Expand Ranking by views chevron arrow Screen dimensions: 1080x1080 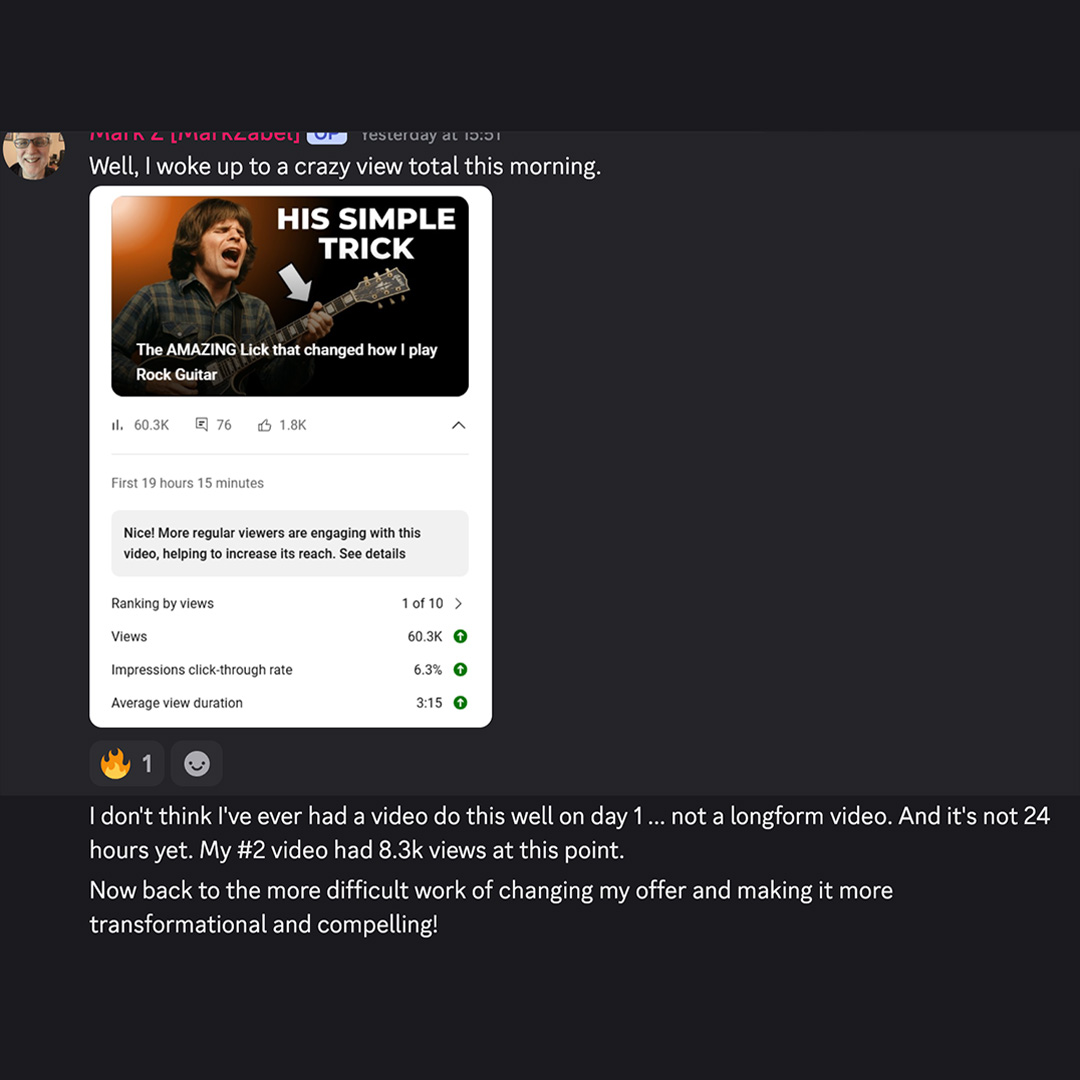point(459,603)
